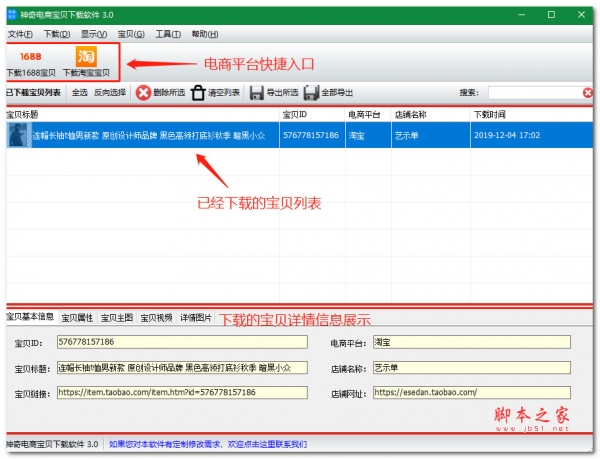Click the 店铺网址 field with esedan.taobao.com
Image resolution: width=600 pixels, height=459 pixels.
click(472, 392)
